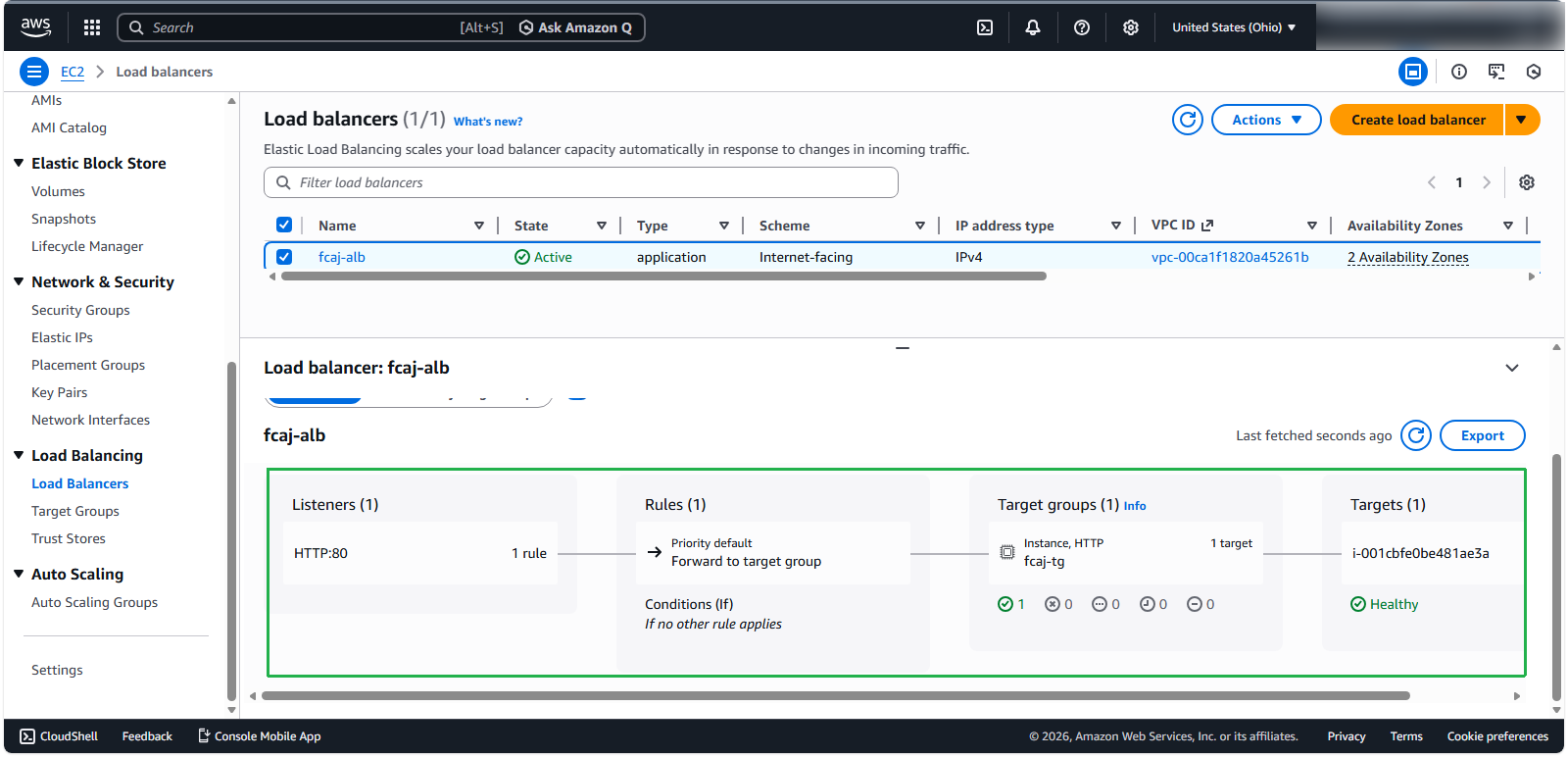Click the Export button
This screenshot has height=757, width=1568.
(x=1482, y=435)
